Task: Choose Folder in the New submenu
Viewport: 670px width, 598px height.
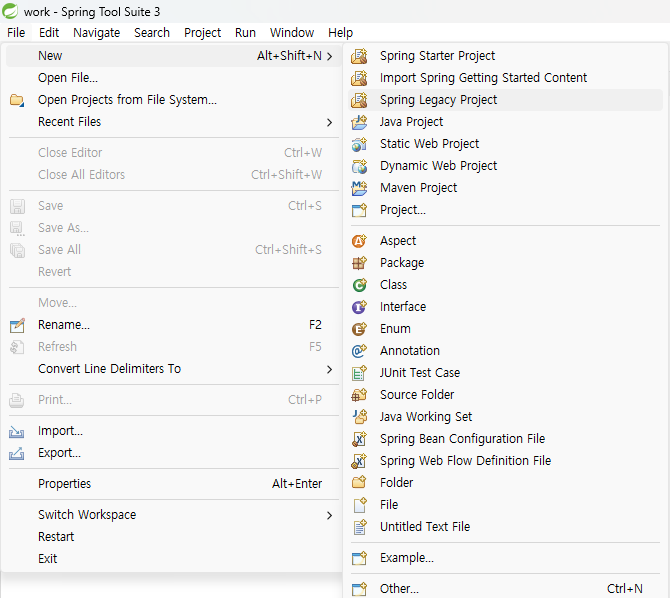Action: [505, 483]
